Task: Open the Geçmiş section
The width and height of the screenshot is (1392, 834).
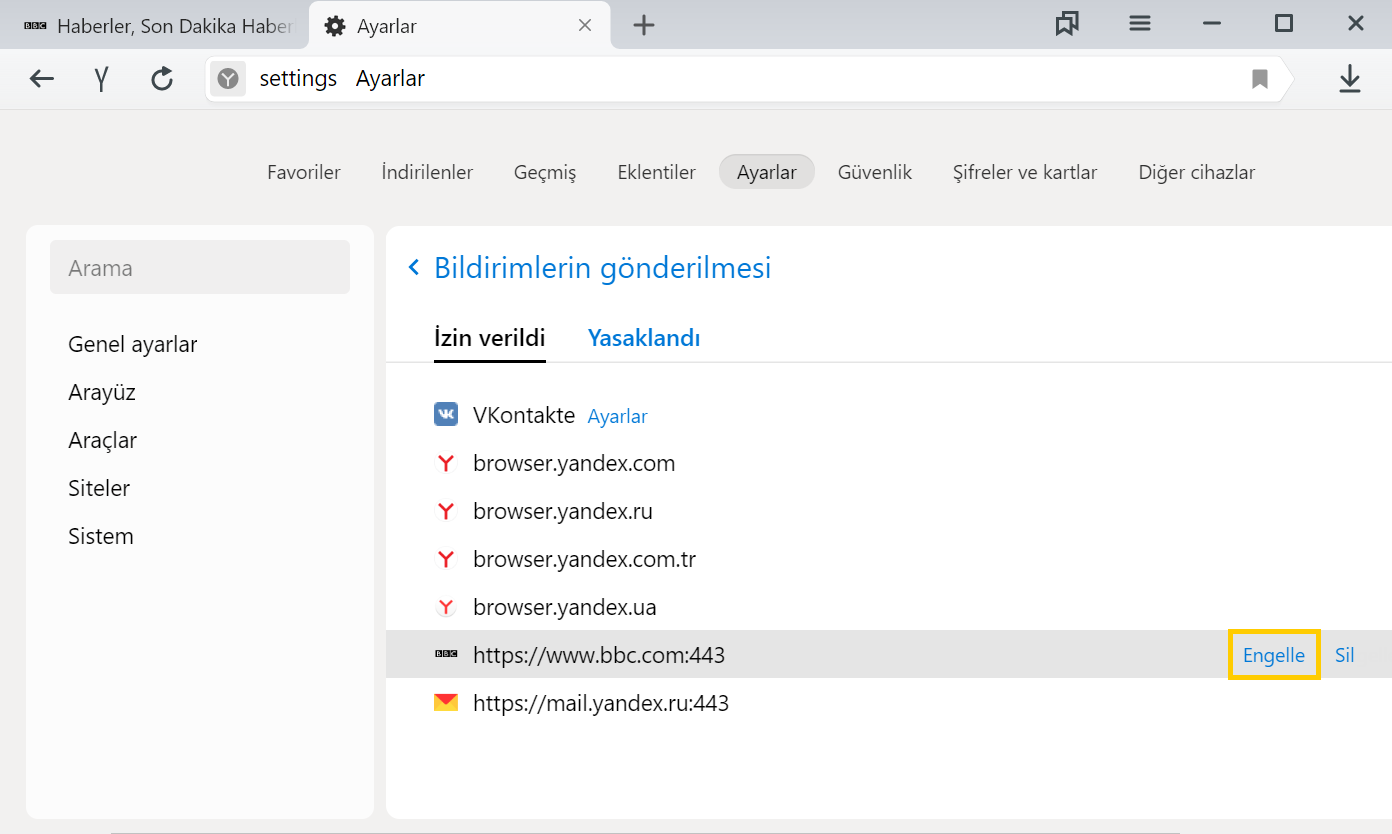Action: coord(545,172)
